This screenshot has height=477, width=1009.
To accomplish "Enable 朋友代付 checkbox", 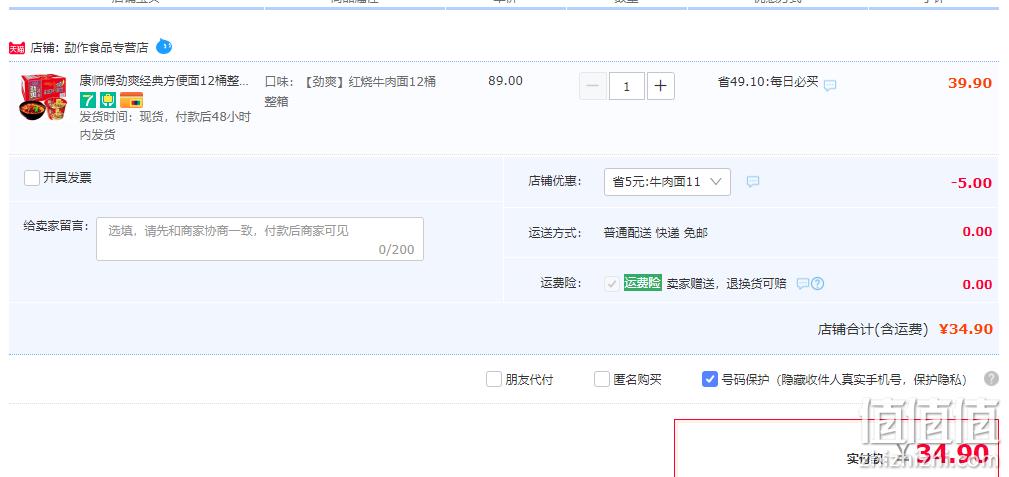I will pyautogui.click(x=494, y=379).
